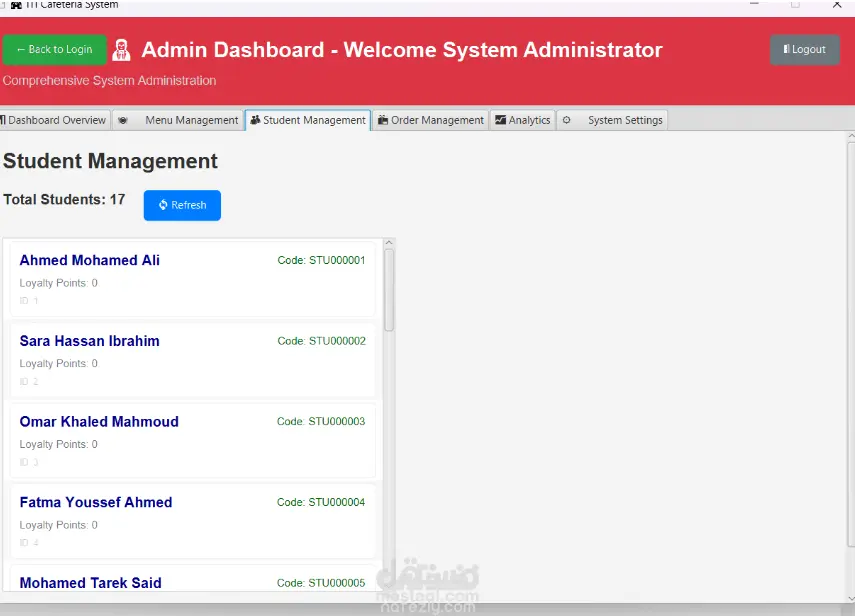Click the ITI Cafeteria System title bar icon

click(16, 5)
